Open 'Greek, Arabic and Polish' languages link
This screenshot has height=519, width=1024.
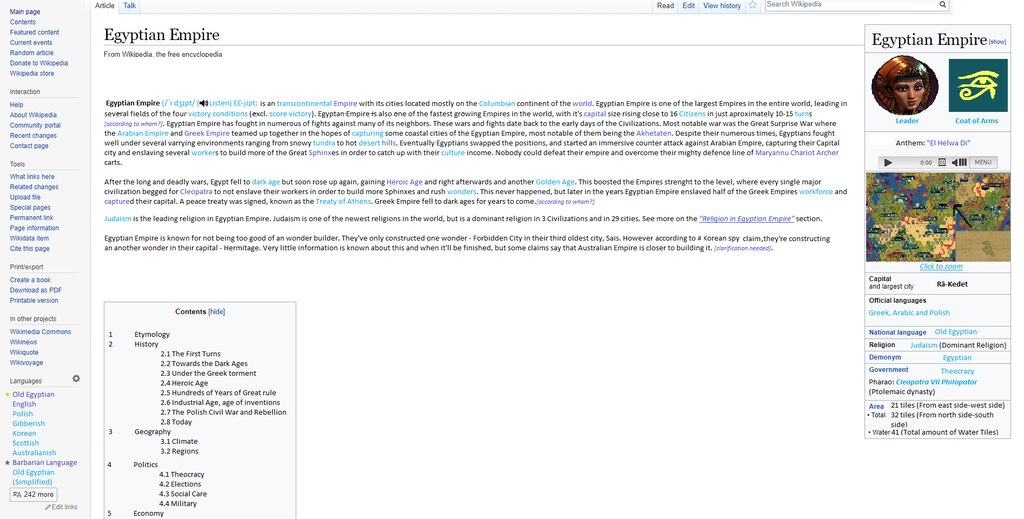(909, 313)
